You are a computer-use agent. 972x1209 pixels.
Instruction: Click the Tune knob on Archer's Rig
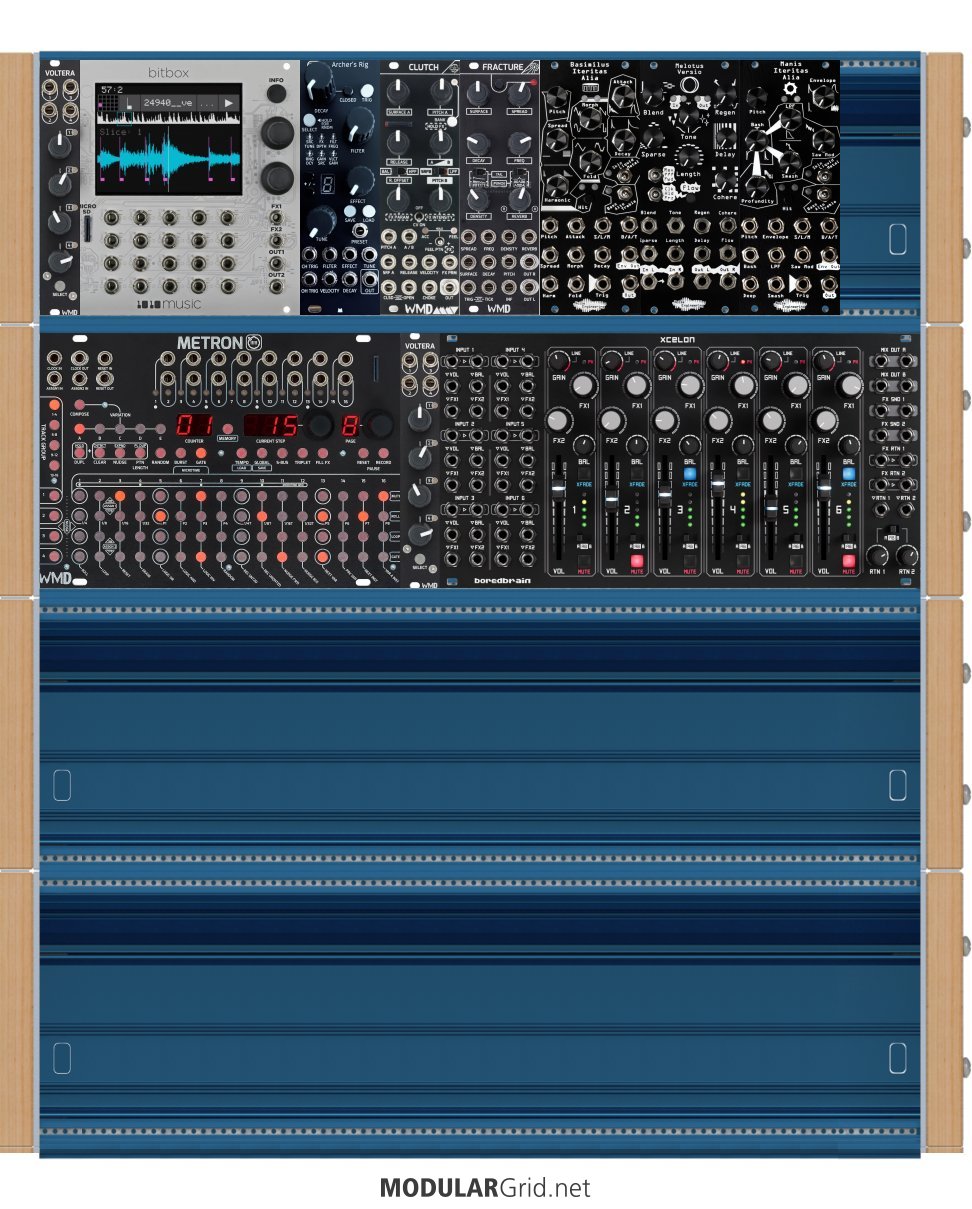pos(321,220)
